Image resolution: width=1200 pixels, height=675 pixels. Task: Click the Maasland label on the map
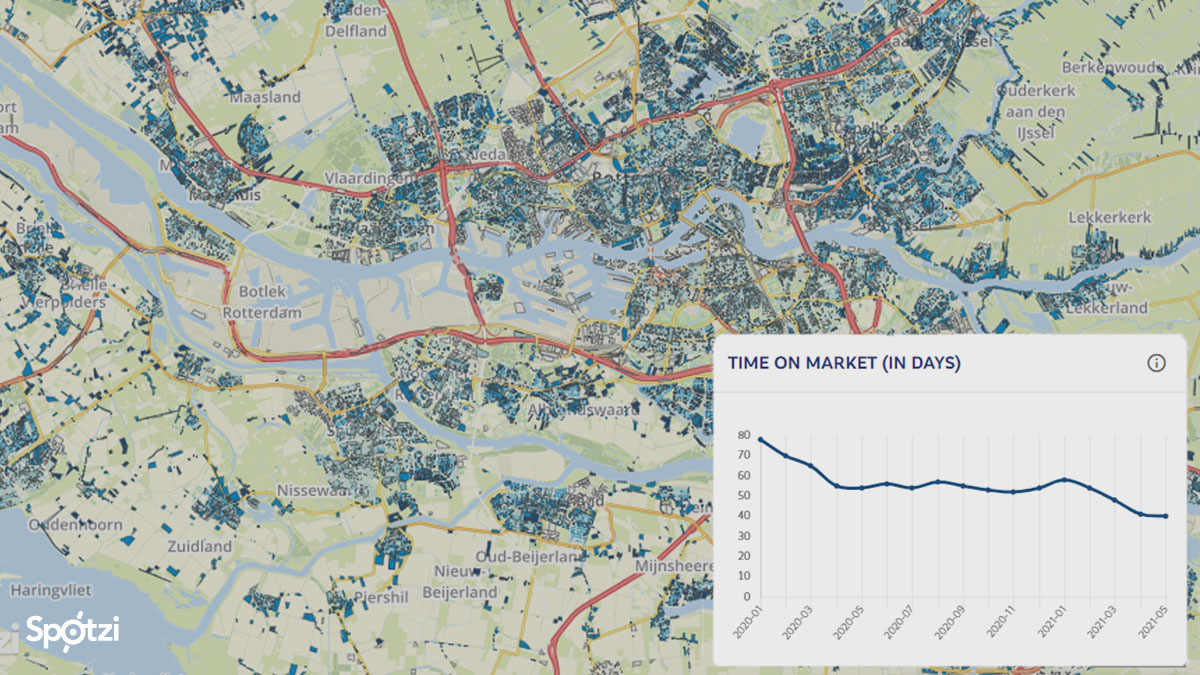265,98
